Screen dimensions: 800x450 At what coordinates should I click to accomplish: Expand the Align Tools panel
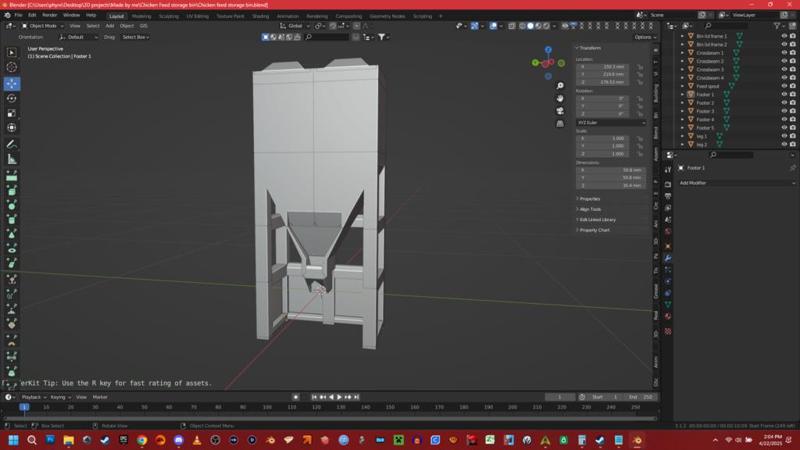(x=590, y=209)
